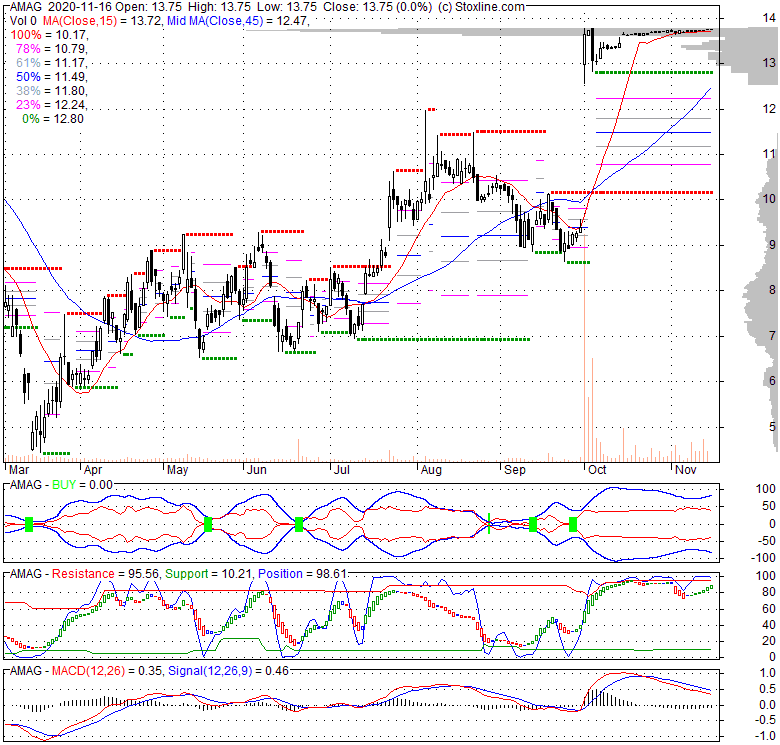Click the MACD histogram peak in October
This screenshot has width=780, height=745.
[596, 697]
